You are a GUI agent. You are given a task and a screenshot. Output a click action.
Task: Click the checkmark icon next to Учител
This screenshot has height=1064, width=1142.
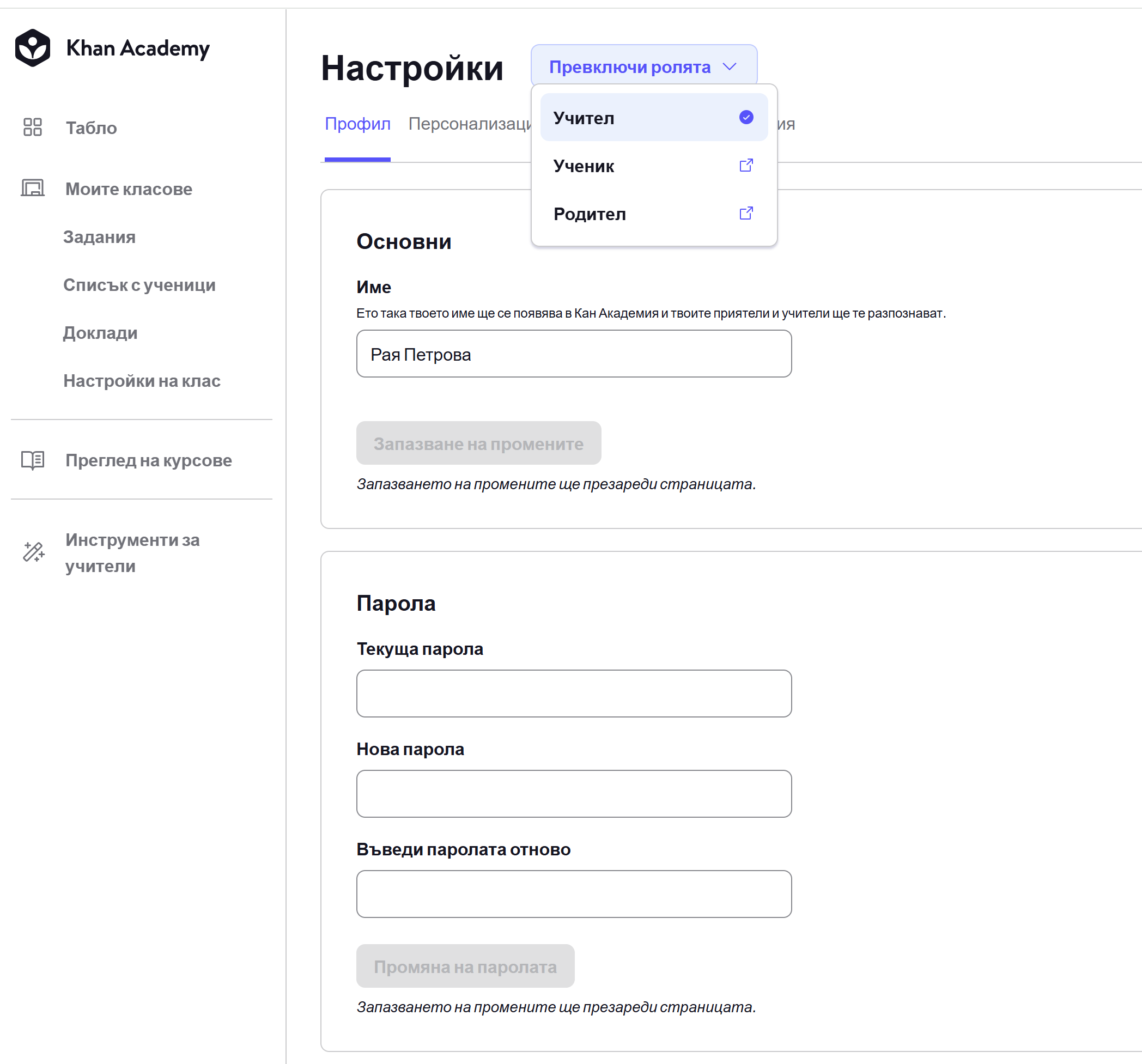tap(746, 117)
